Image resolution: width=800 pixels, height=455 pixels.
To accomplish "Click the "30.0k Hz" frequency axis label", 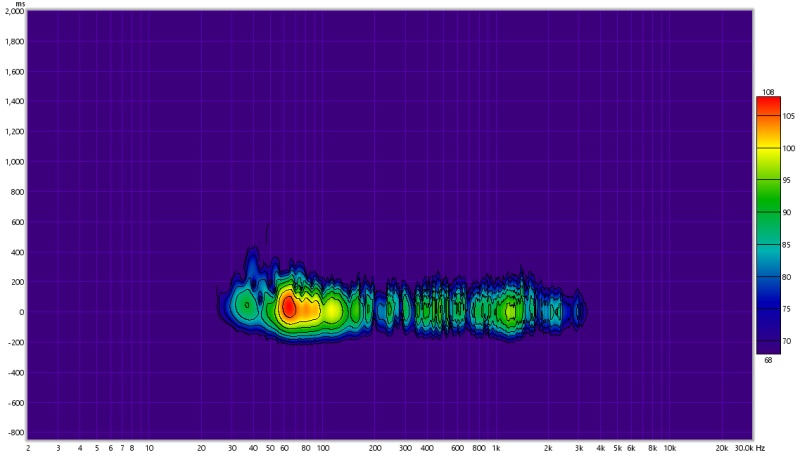I will (750, 448).
